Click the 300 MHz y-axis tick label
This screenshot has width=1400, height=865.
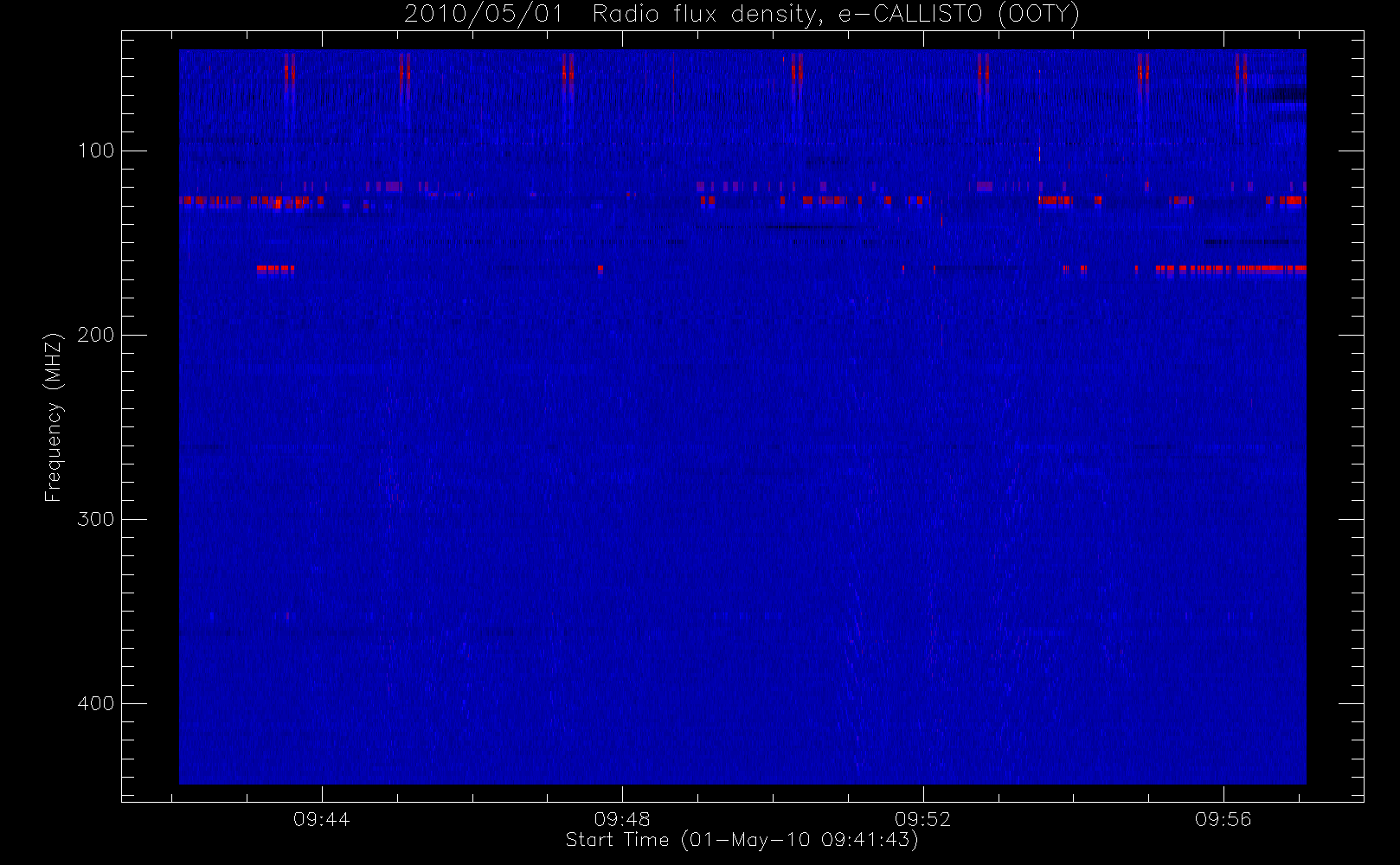96,519
